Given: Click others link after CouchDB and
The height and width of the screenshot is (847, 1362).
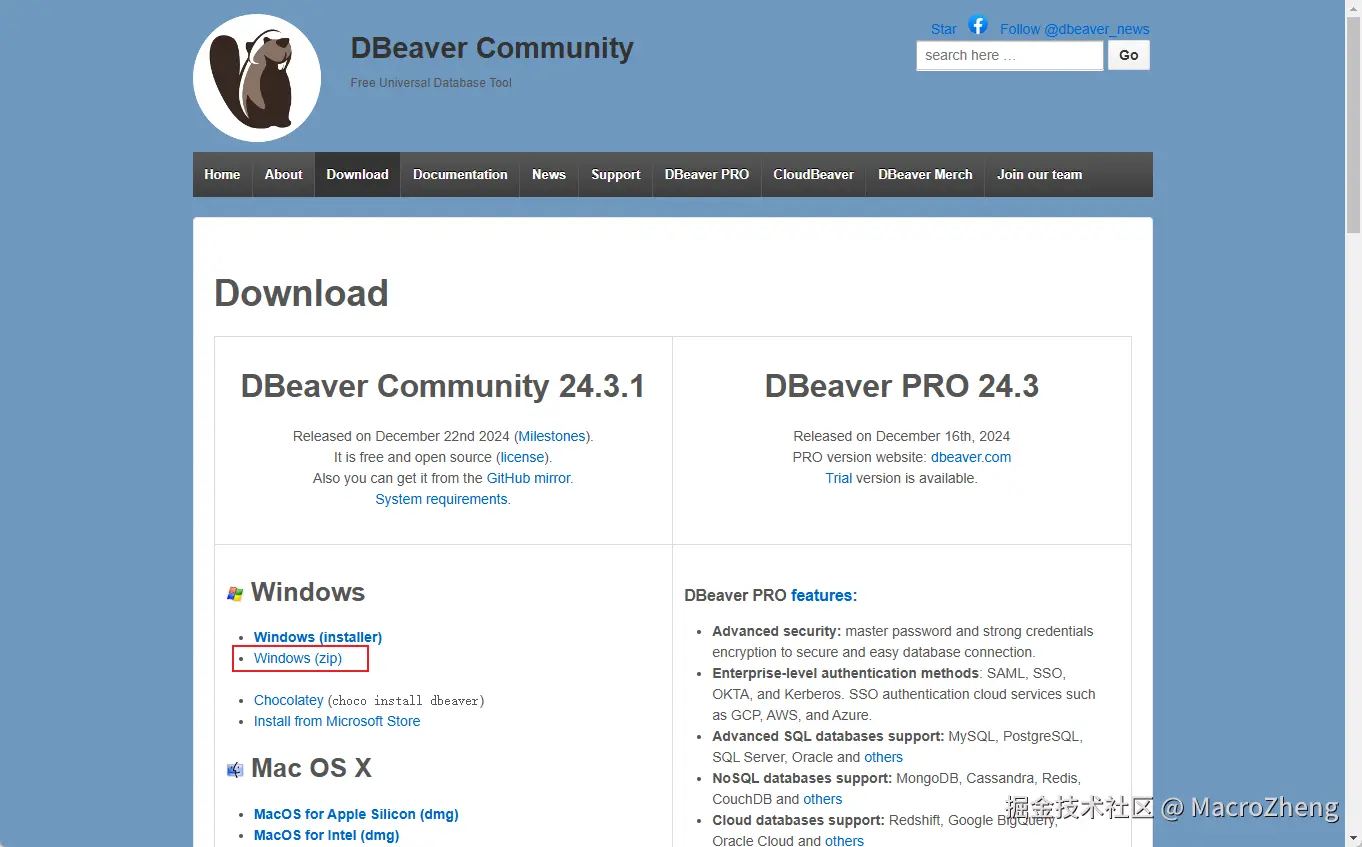Looking at the screenshot, I should (823, 799).
